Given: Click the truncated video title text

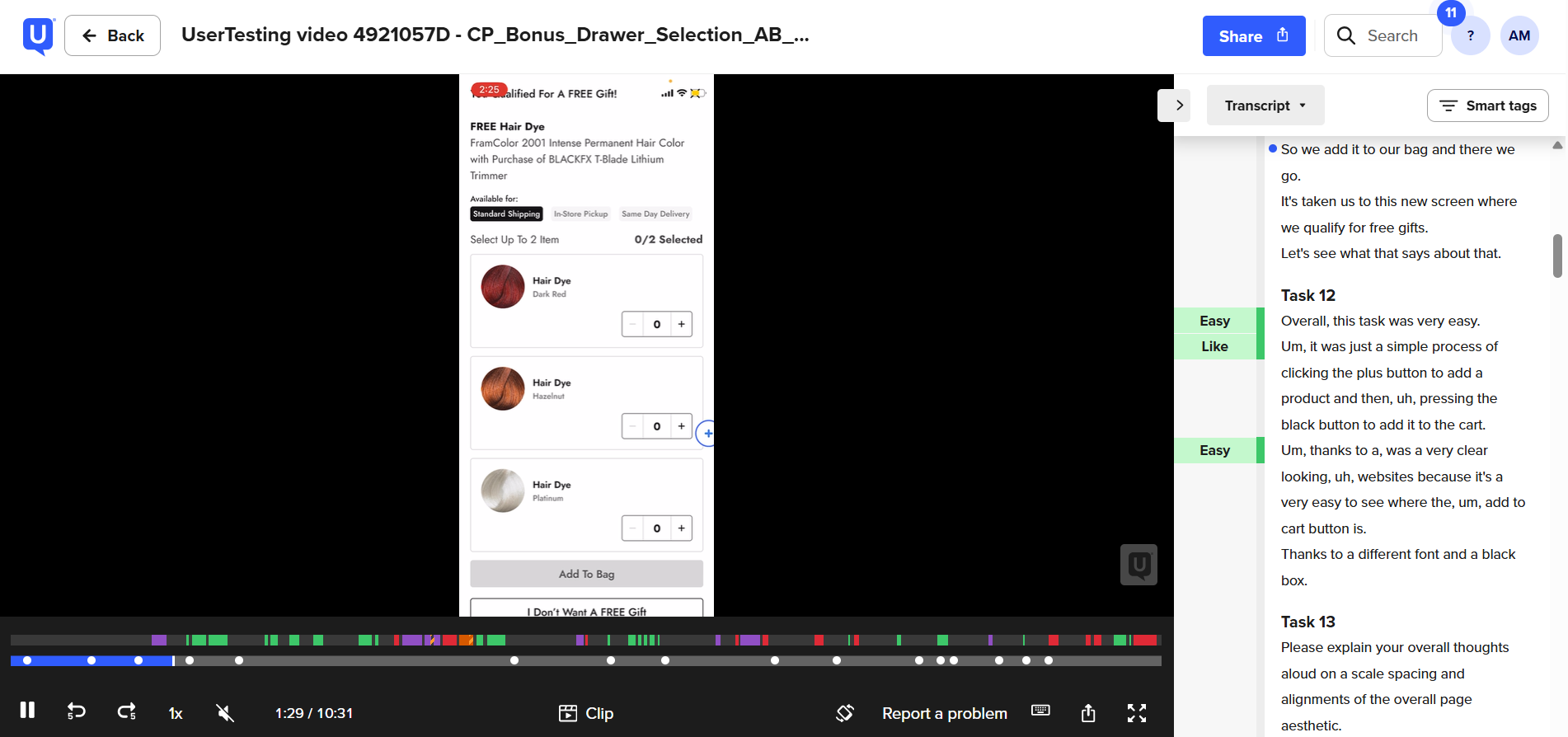Looking at the screenshot, I should click(495, 35).
